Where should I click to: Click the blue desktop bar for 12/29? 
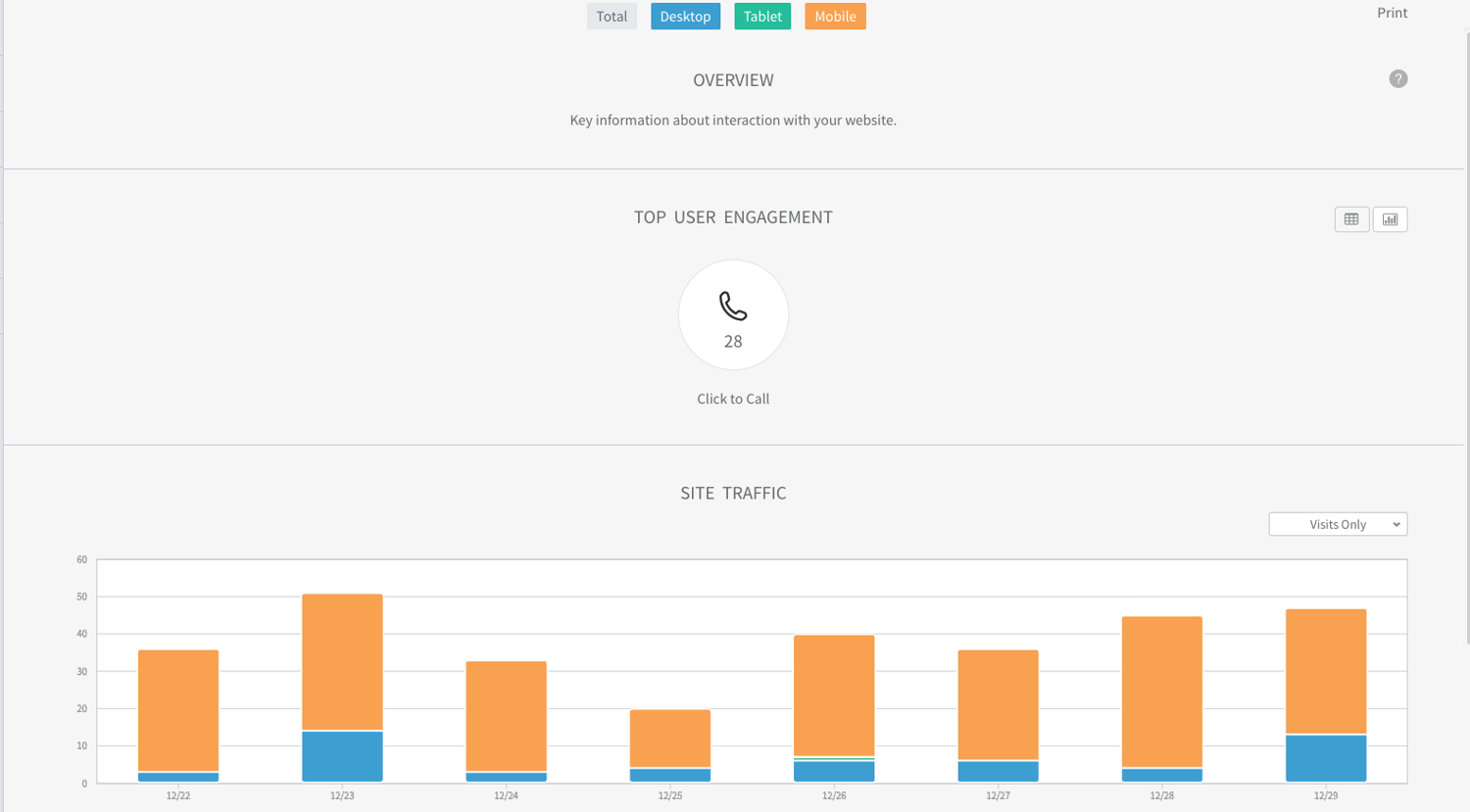pyautogui.click(x=1325, y=758)
